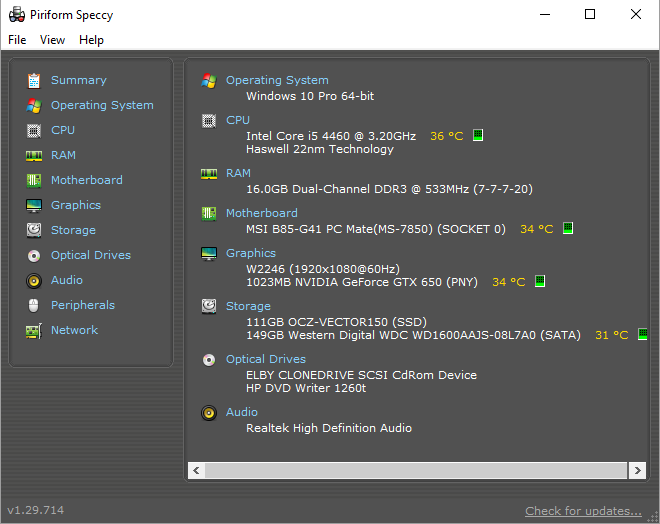
Task: Click the CPU heading link in summary
Action: [238, 120]
